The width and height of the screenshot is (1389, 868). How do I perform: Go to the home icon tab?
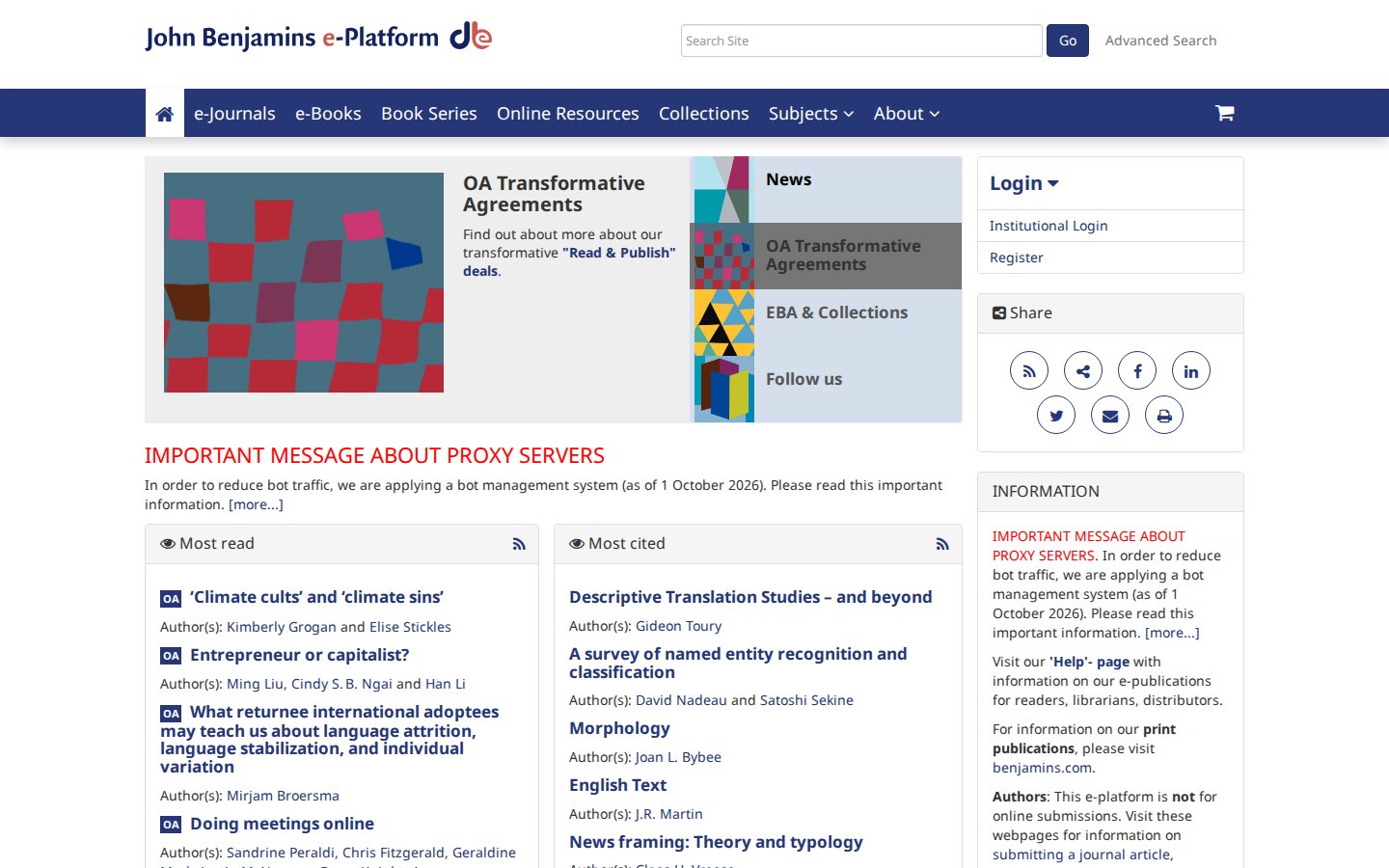(x=165, y=114)
